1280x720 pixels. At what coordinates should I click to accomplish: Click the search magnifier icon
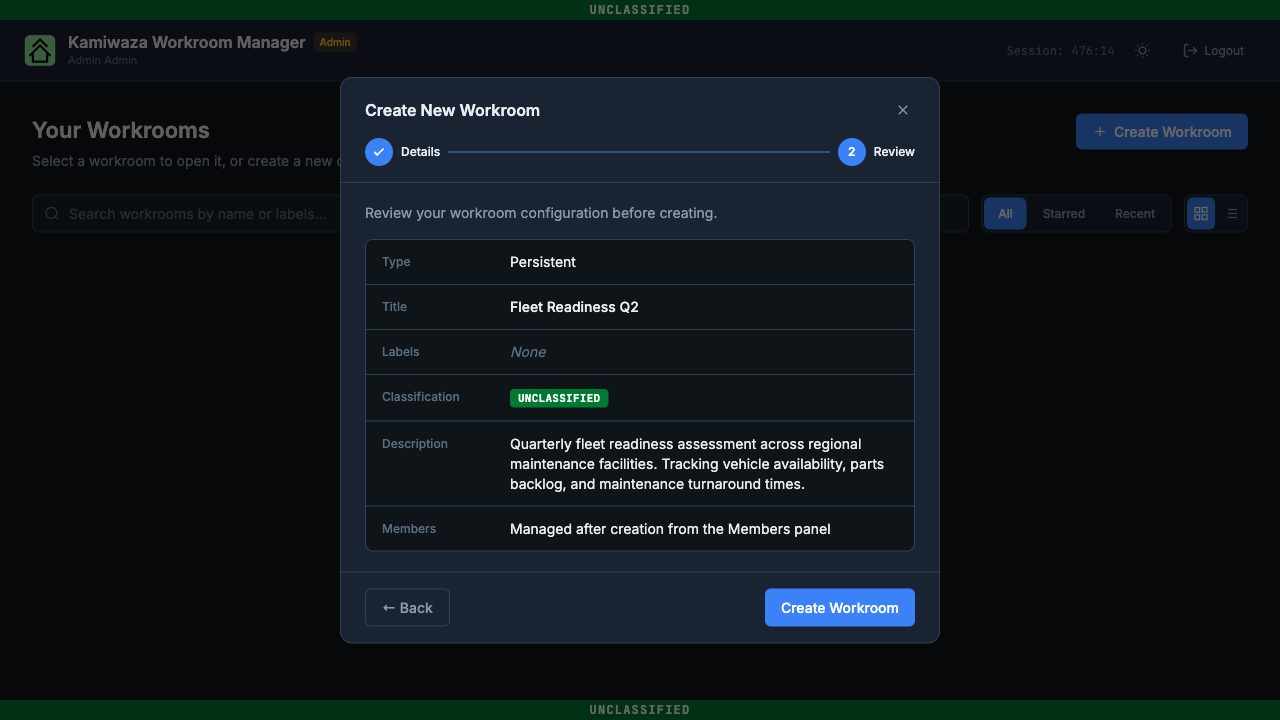coord(52,213)
